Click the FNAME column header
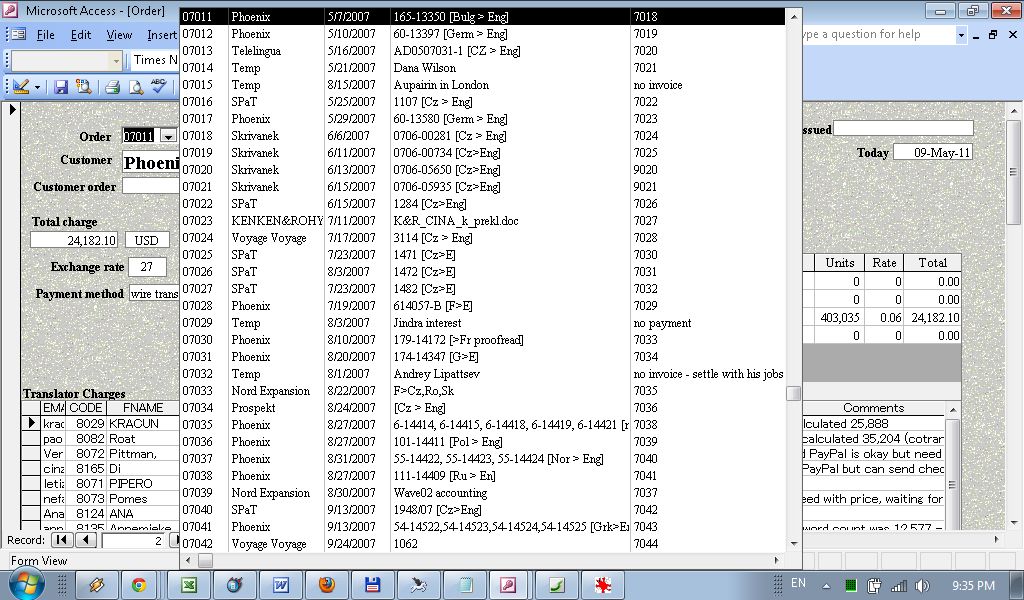 142,407
